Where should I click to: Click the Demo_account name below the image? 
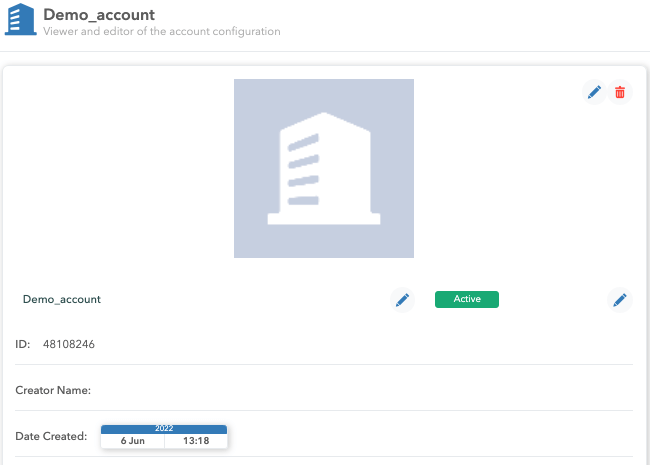coord(61,299)
